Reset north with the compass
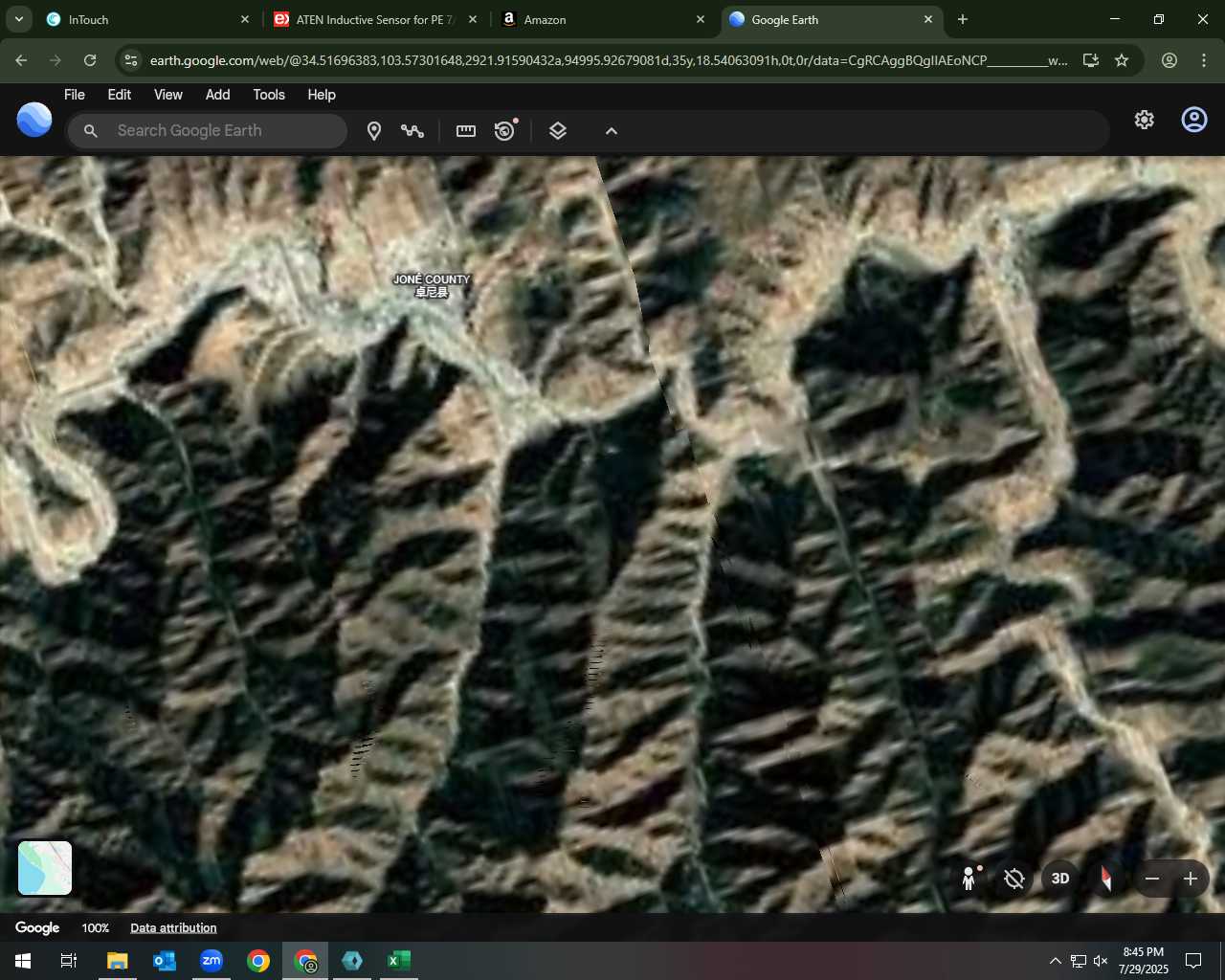The height and width of the screenshot is (980, 1225). (x=1106, y=879)
